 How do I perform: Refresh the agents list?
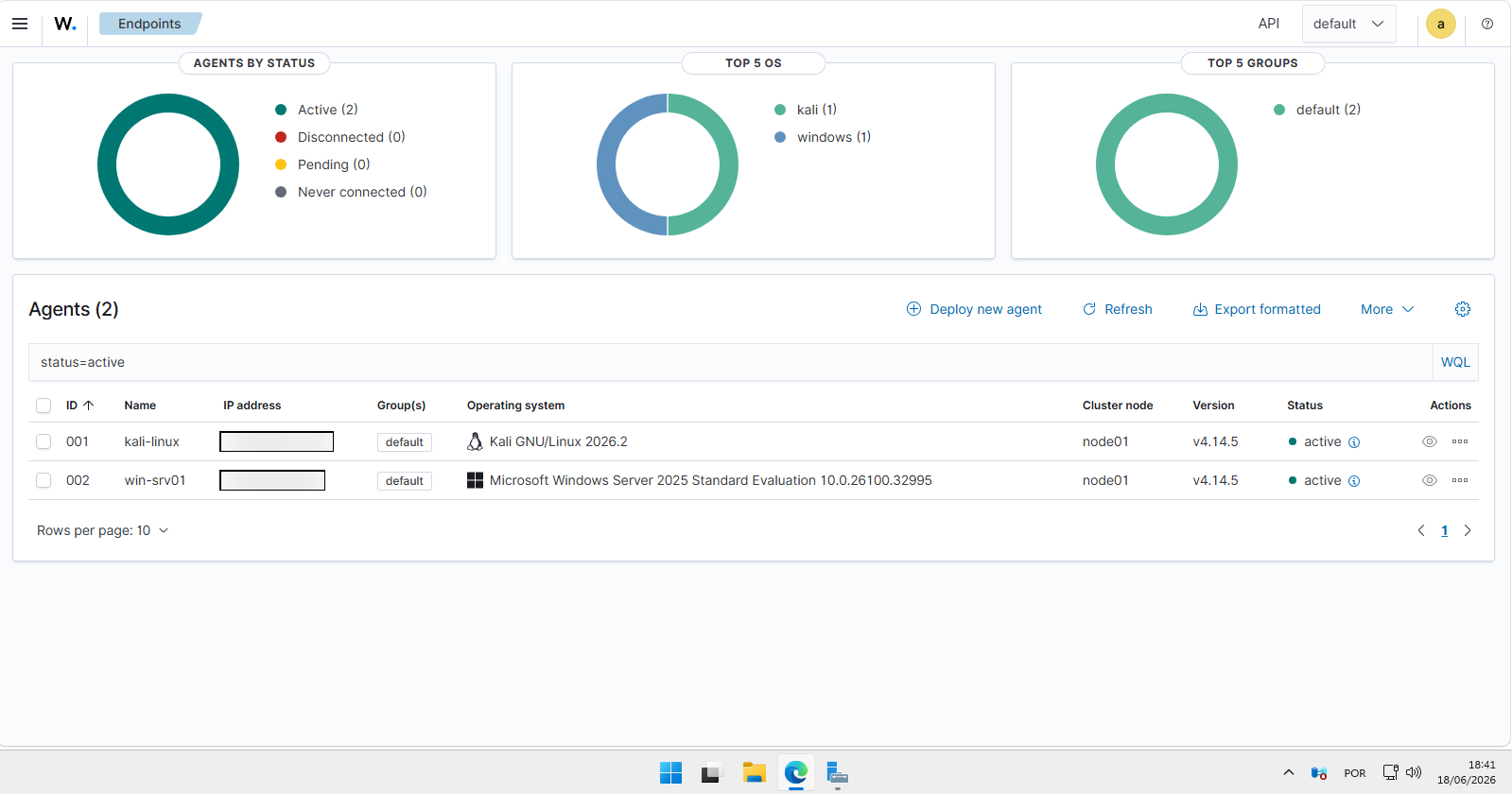tap(1118, 309)
